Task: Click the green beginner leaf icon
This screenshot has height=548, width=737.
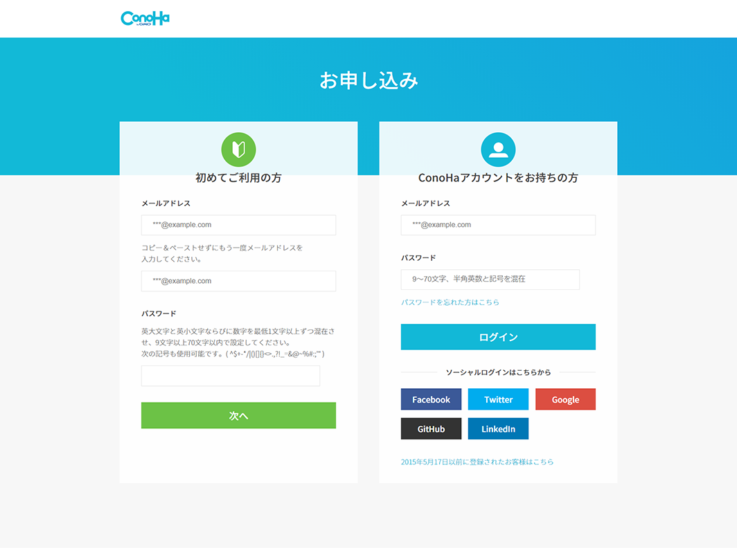Action: (x=238, y=149)
